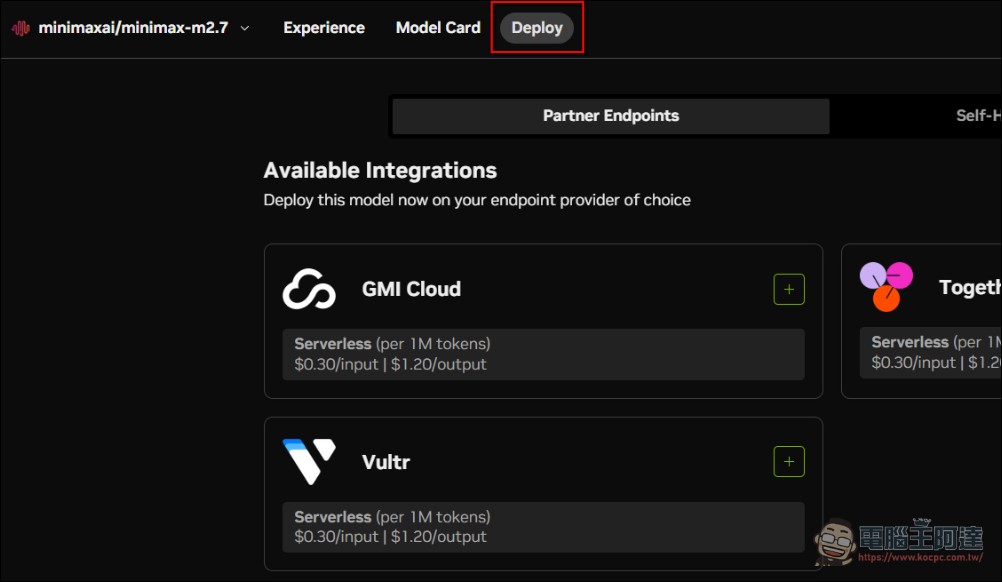Click the minimaxai/minimax-m2.7 model name

point(133,28)
